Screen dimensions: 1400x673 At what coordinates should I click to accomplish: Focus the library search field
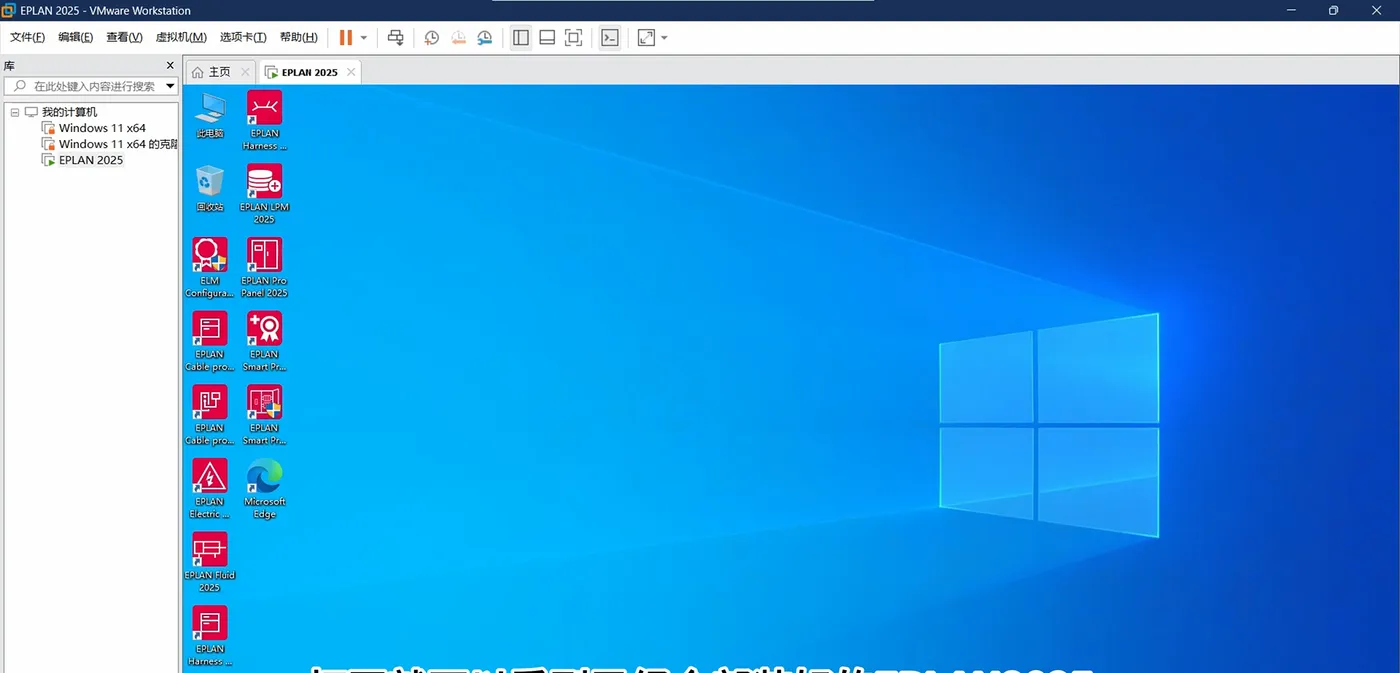[x=90, y=86]
